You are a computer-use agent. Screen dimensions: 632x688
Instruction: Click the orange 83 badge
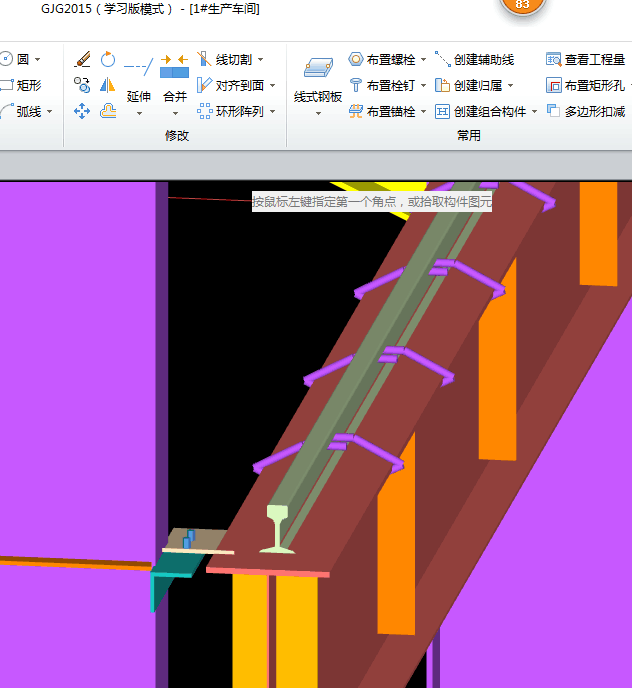pyautogui.click(x=522, y=5)
